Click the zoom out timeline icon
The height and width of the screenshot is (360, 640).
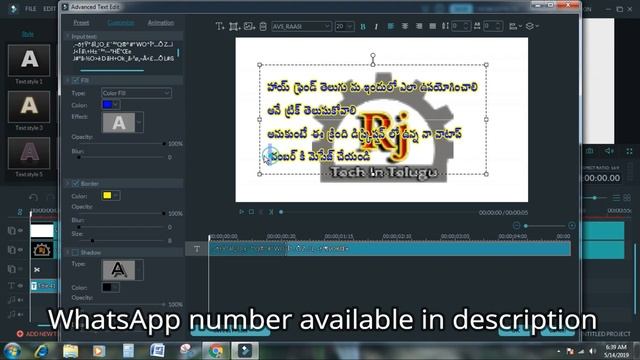516,226
